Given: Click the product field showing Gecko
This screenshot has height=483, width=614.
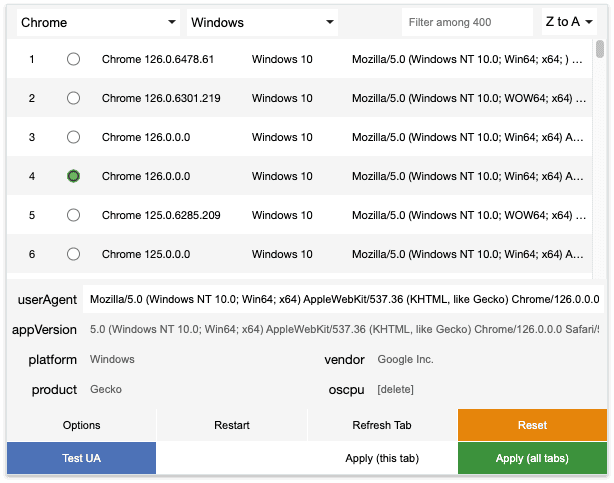Looking at the screenshot, I should point(196,389).
